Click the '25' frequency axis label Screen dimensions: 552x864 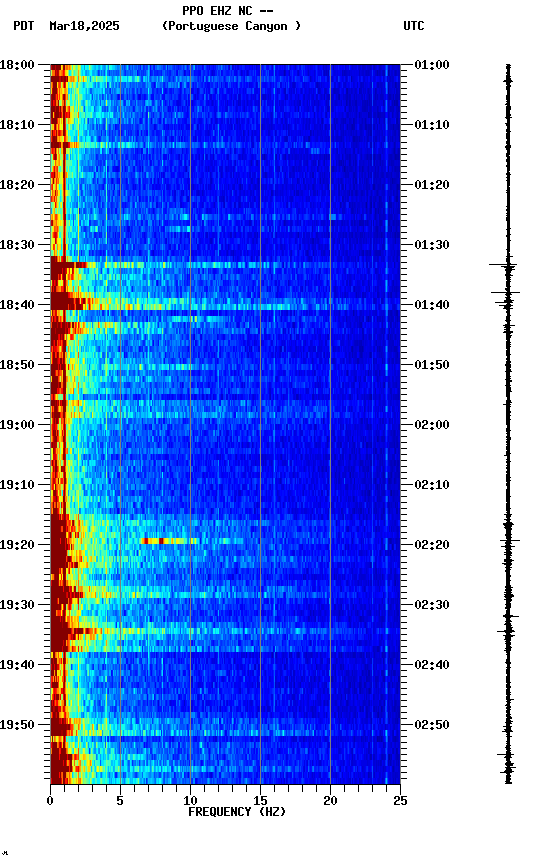tap(400, 801)
